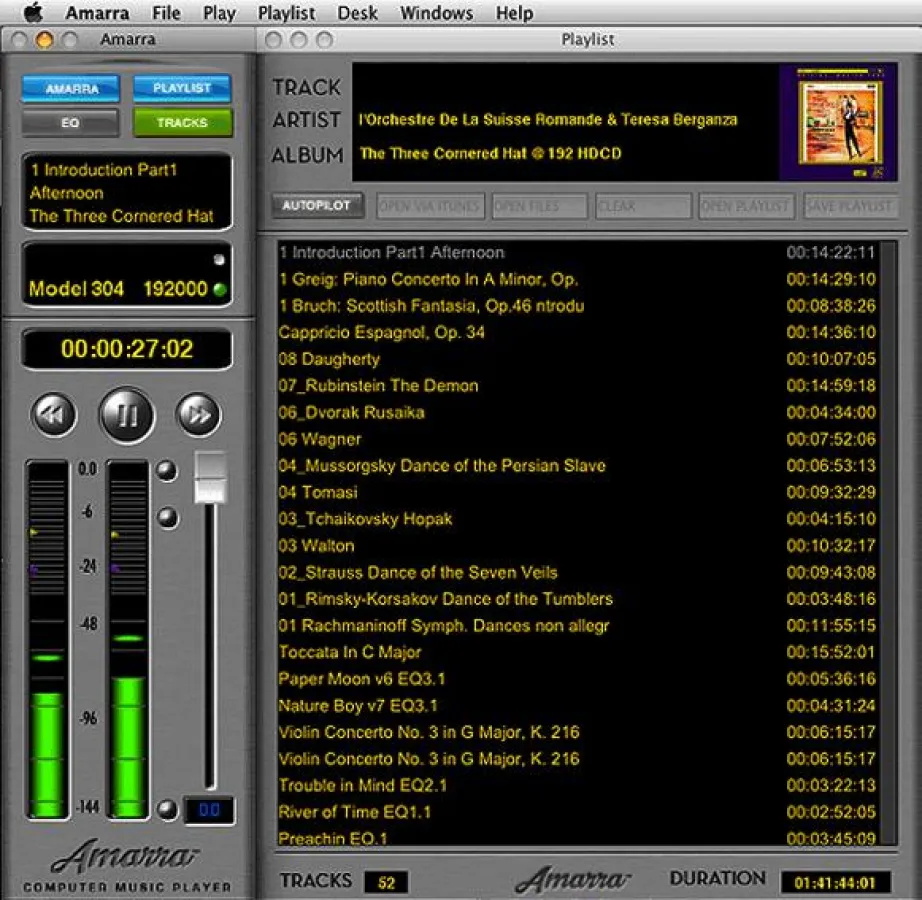
Task: Open the Playlist menu in menu bar
Action: (x=286, y=13)
